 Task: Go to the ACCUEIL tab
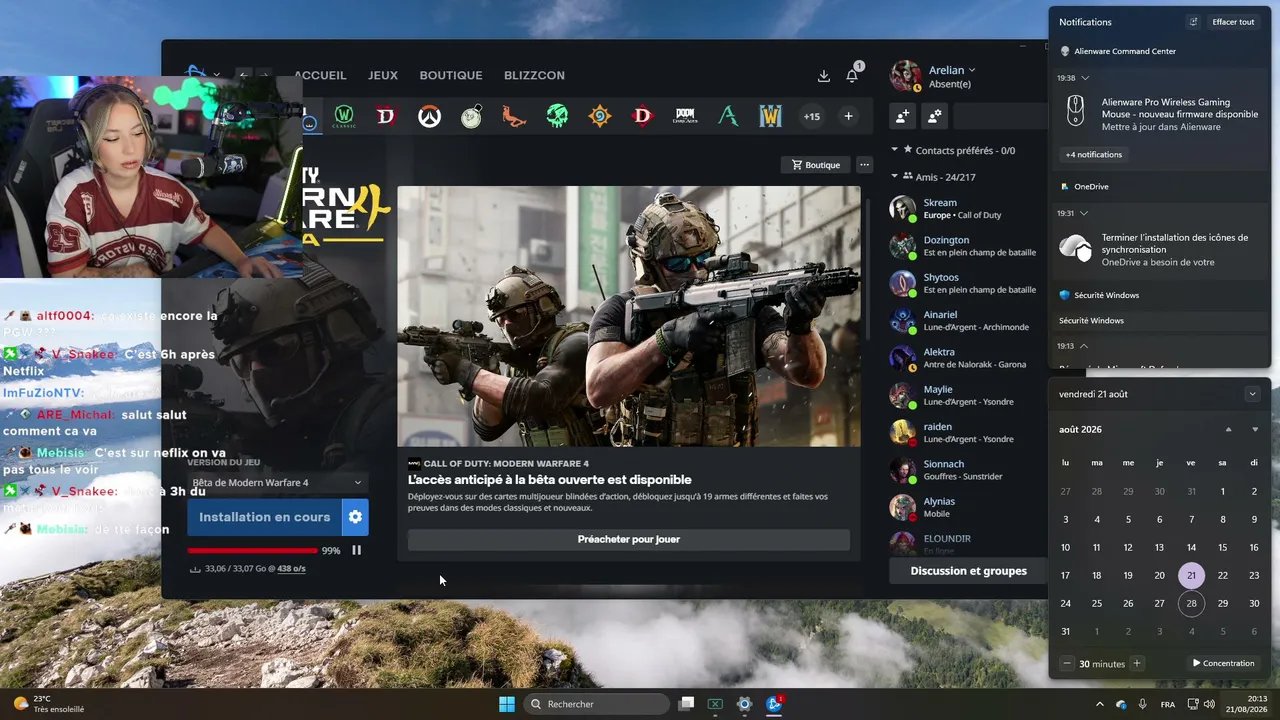click(x=320, y=75)
